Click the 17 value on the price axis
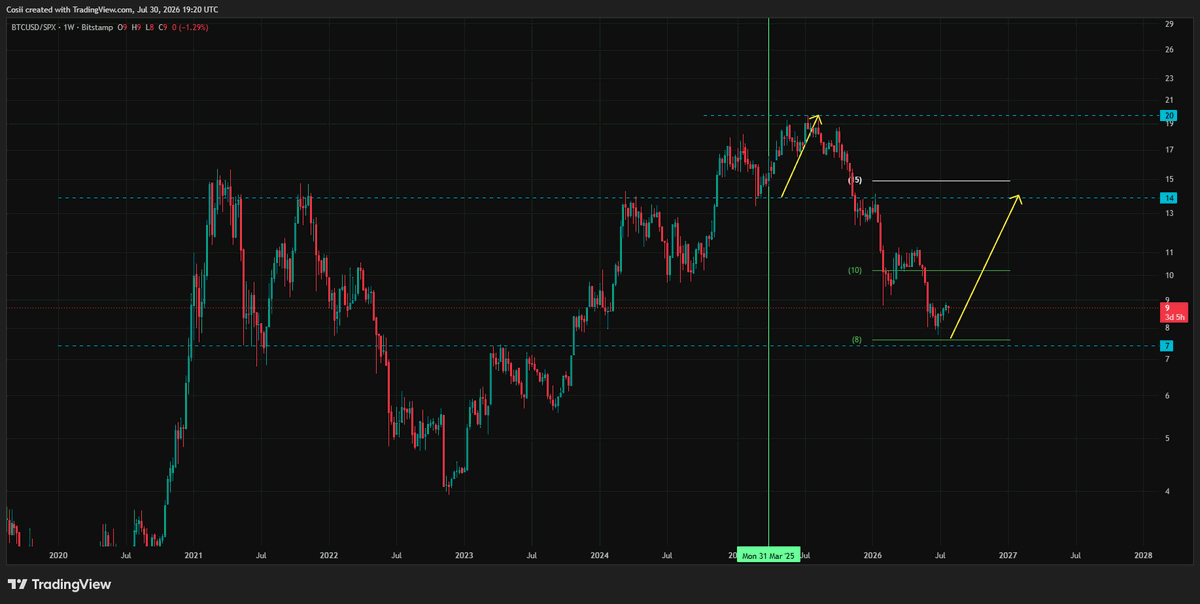The width and height of the screenshot is (1200, 604). tap(1168, 150)
